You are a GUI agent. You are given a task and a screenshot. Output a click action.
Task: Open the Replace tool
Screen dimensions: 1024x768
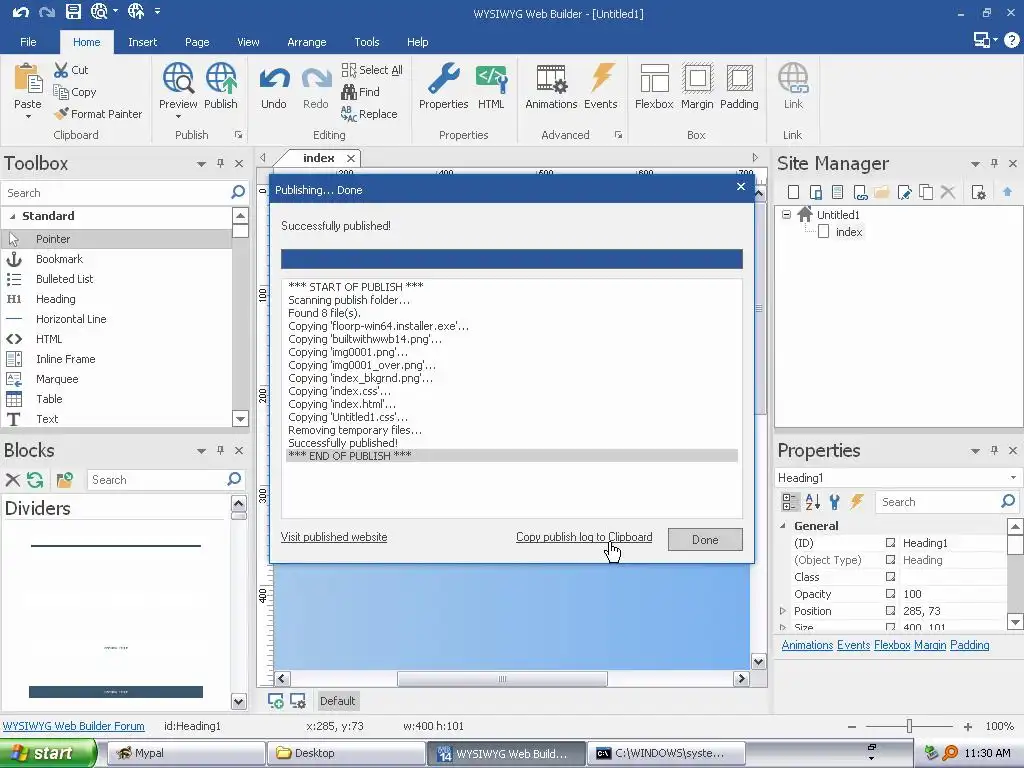(x=369, y=114)
